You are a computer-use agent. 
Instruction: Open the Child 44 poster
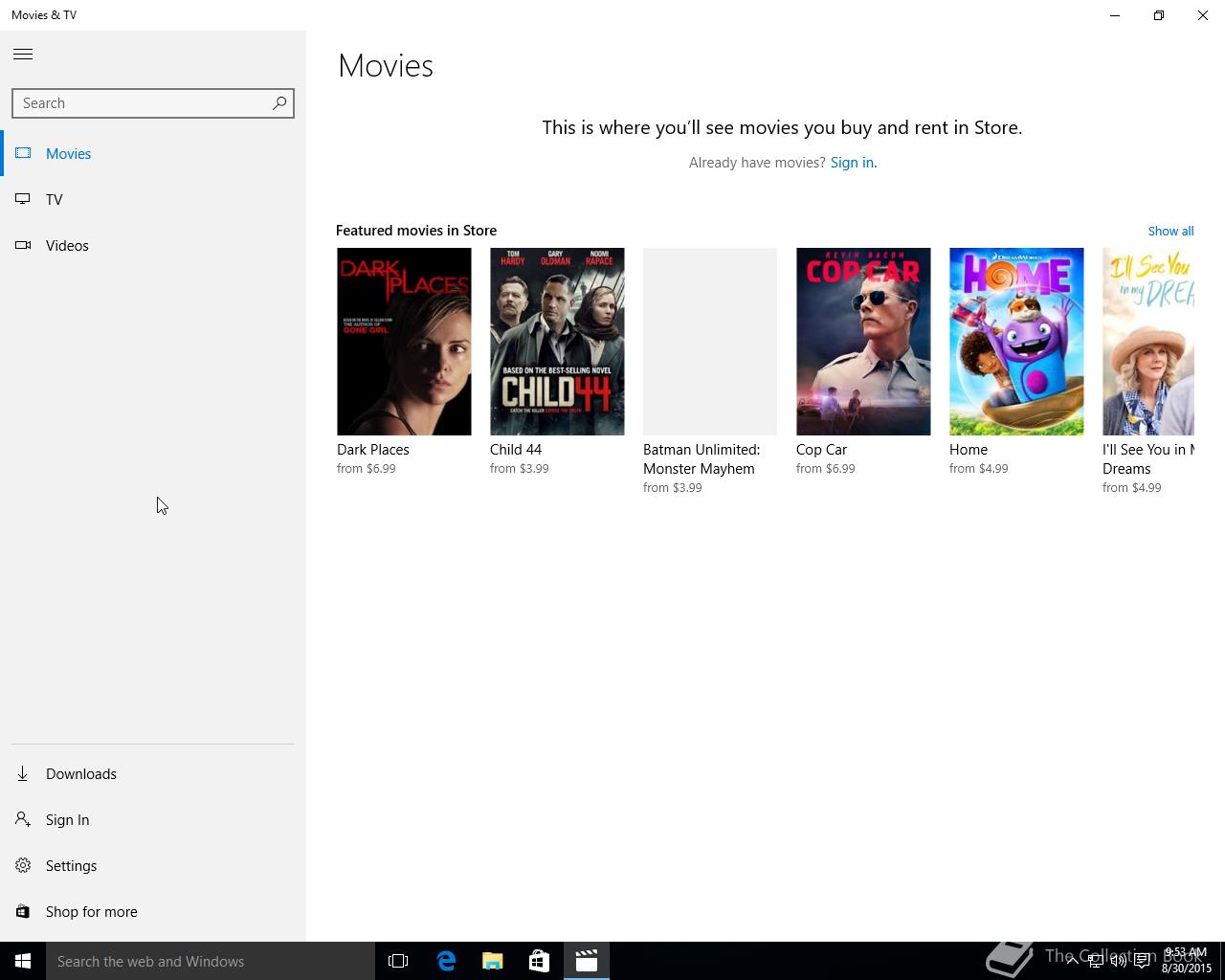(x=557, y=342)
